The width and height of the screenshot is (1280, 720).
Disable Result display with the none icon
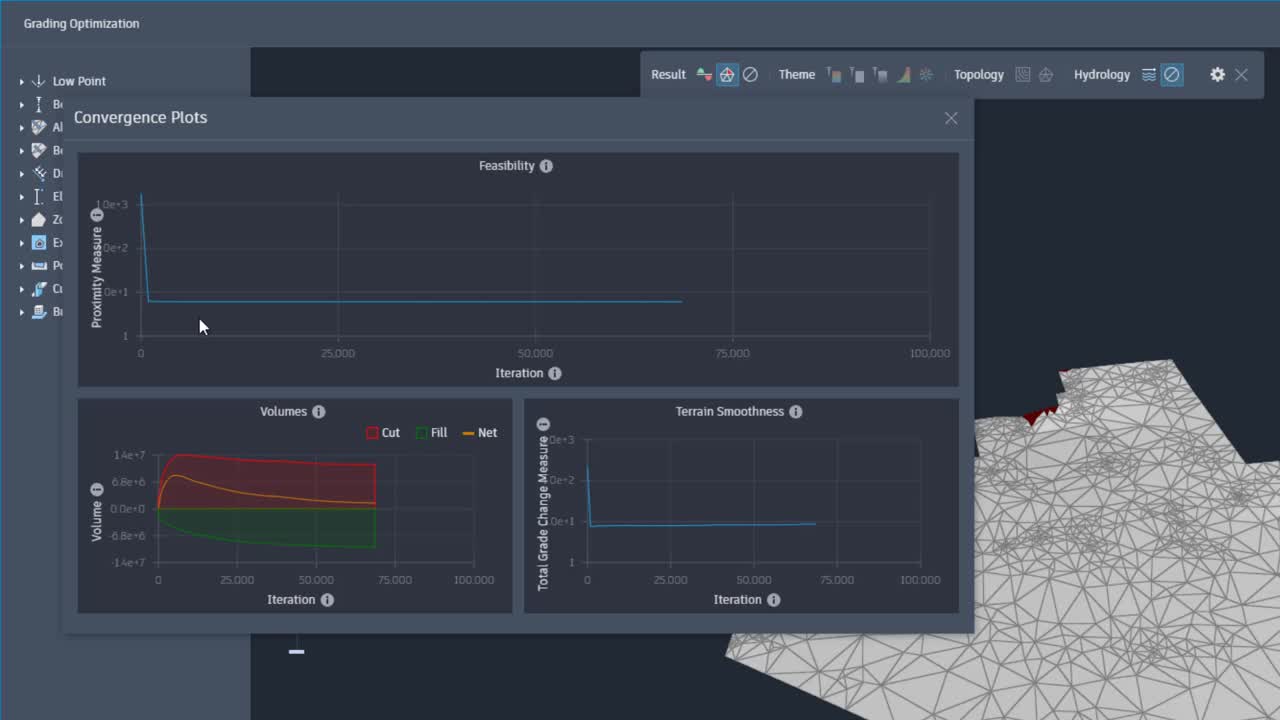750,75
